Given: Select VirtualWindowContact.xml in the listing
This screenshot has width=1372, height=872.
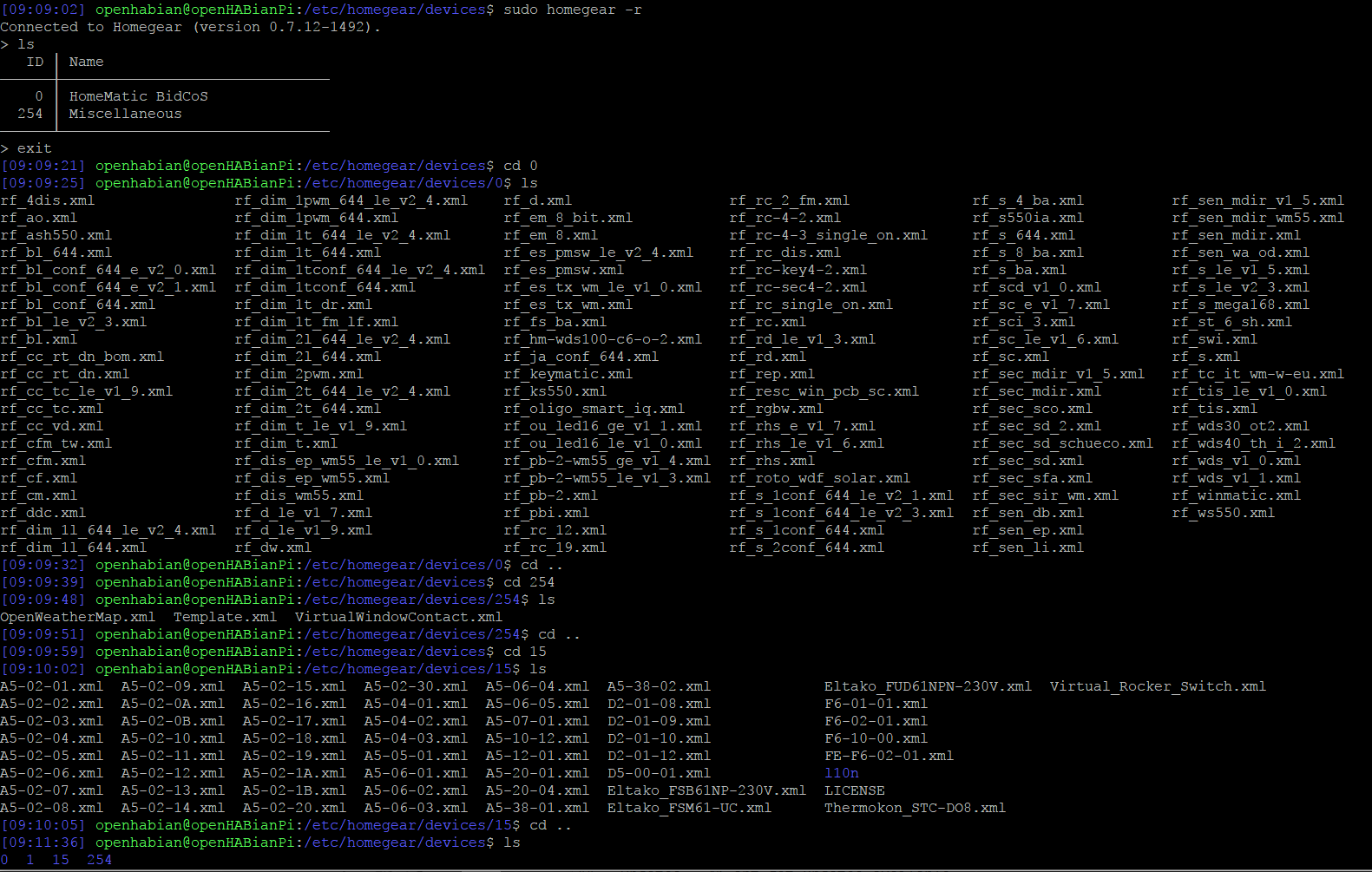Looking at the screenshot, I should click(x=399, y=617).
